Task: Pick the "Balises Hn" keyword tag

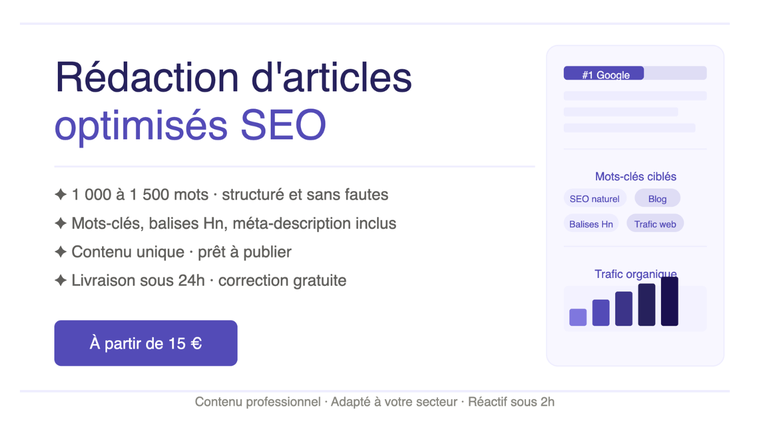Action: coord(591,224)
